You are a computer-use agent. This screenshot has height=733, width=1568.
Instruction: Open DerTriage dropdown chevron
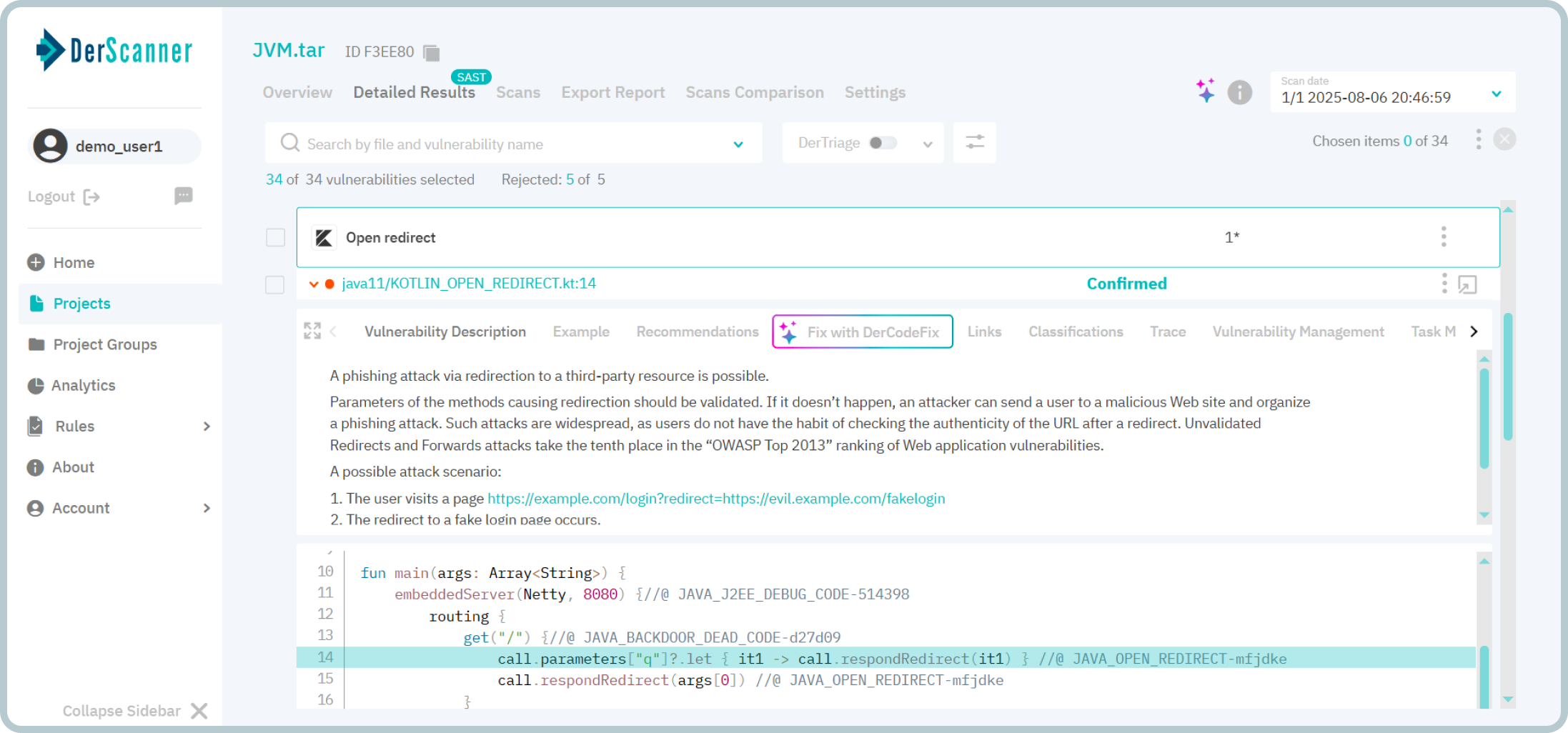928,144
